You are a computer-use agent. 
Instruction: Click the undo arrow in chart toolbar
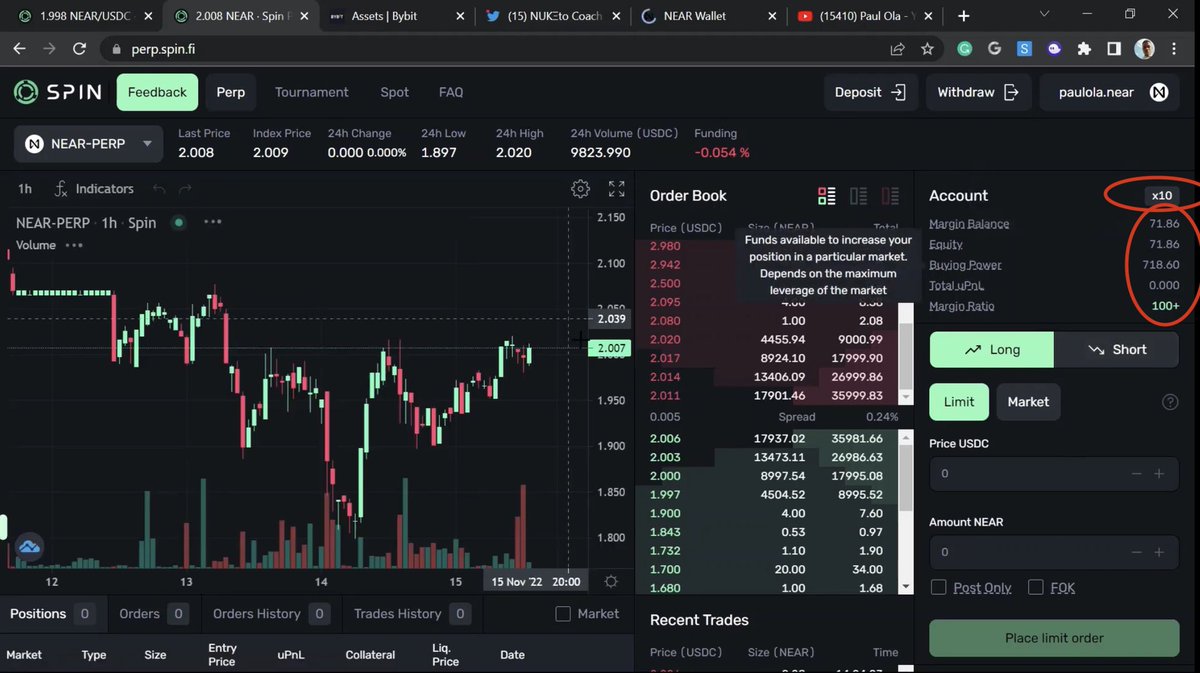click(159, 189)
